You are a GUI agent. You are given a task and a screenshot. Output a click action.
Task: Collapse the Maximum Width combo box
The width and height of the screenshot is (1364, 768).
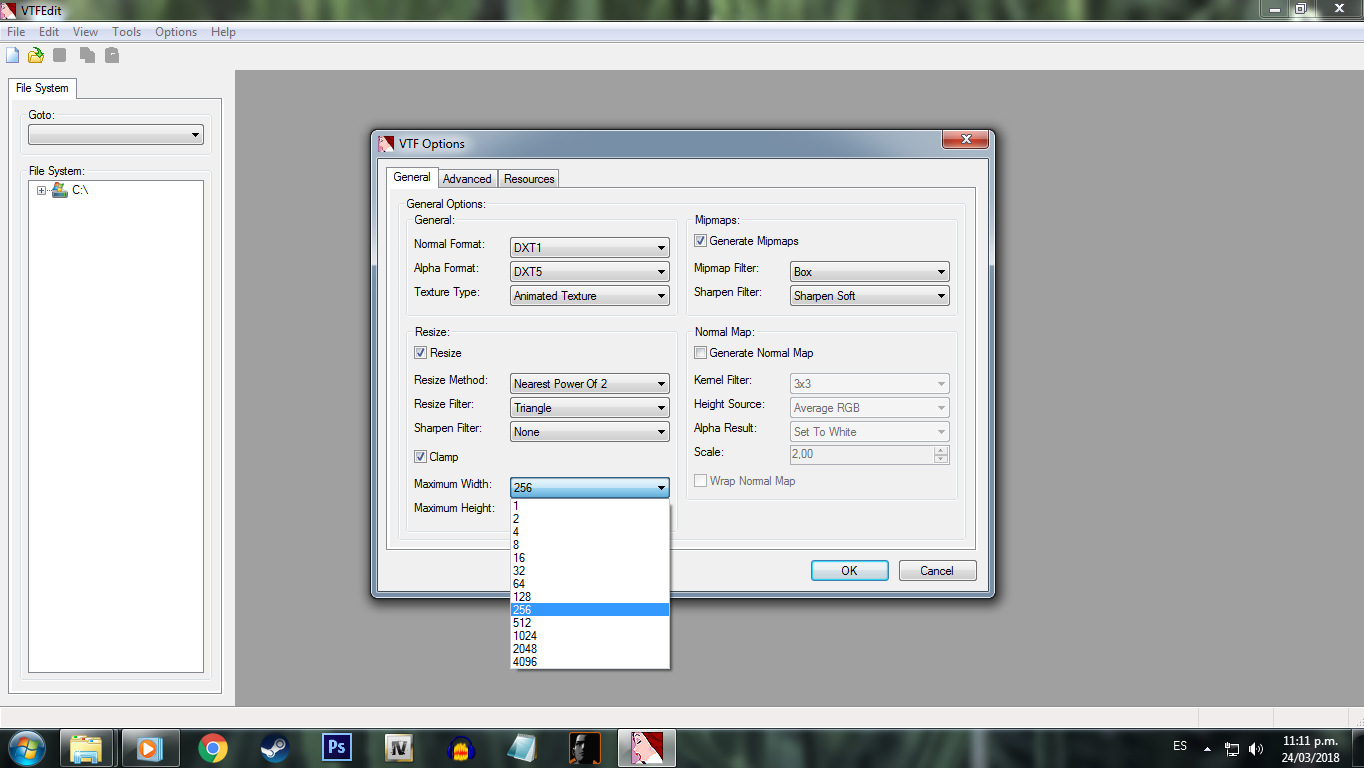pos(590,488)
